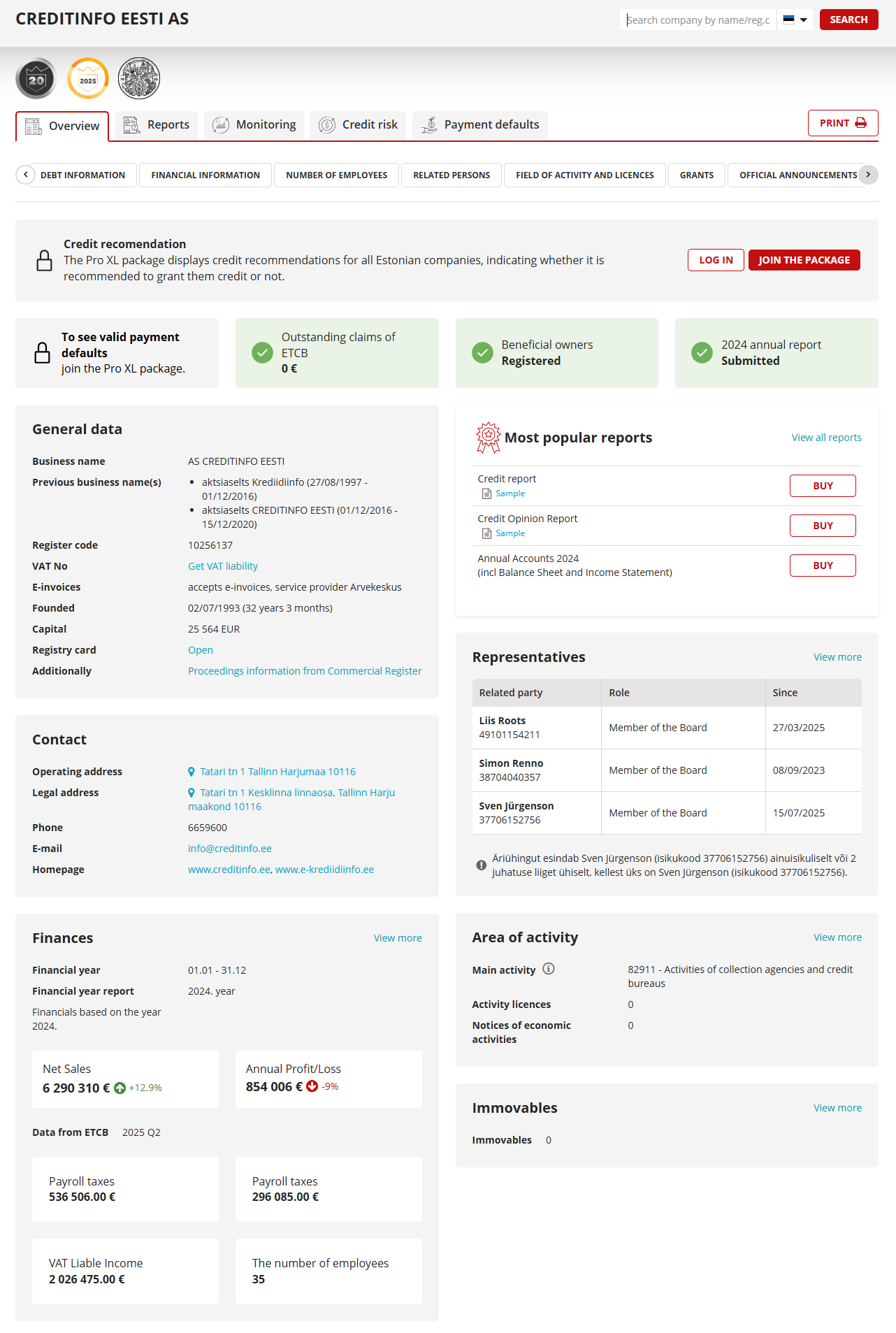Click the lock icon in Credit recommendation
Screen dimensions: 896x1333
pyautogui.click(x=44, y=261)
